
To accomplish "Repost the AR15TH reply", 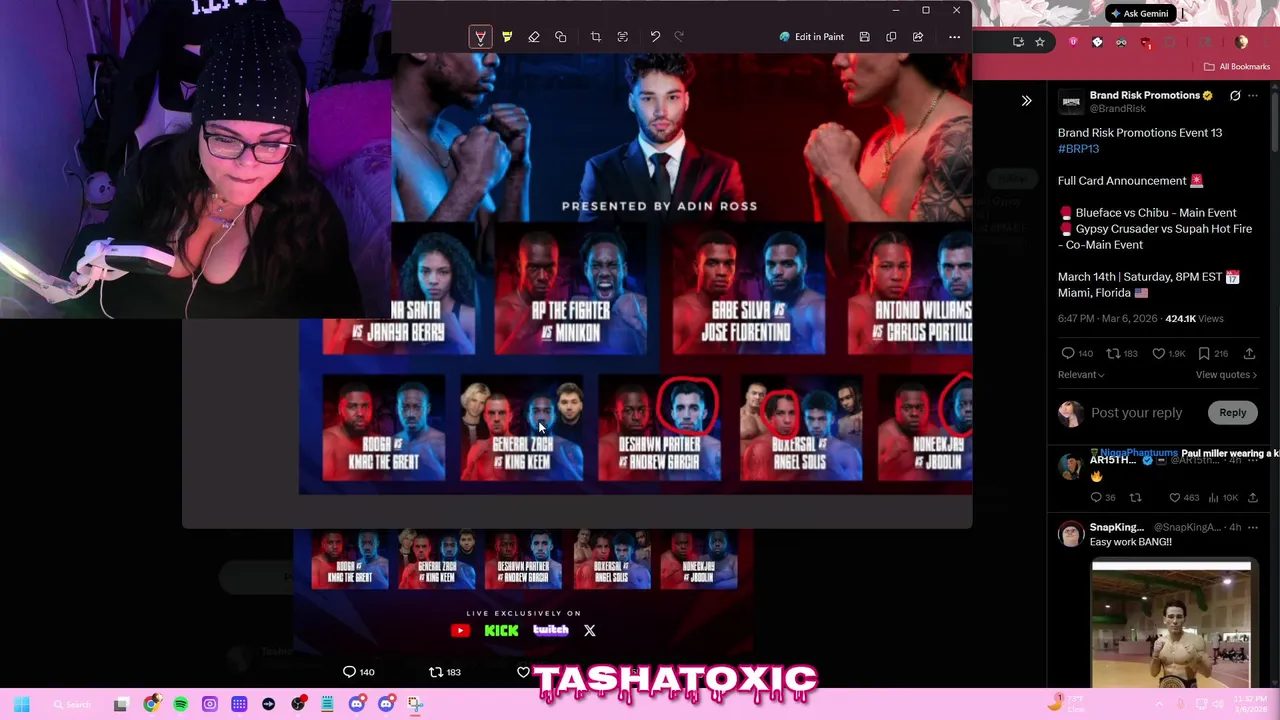I will [x=1135, y=497].
